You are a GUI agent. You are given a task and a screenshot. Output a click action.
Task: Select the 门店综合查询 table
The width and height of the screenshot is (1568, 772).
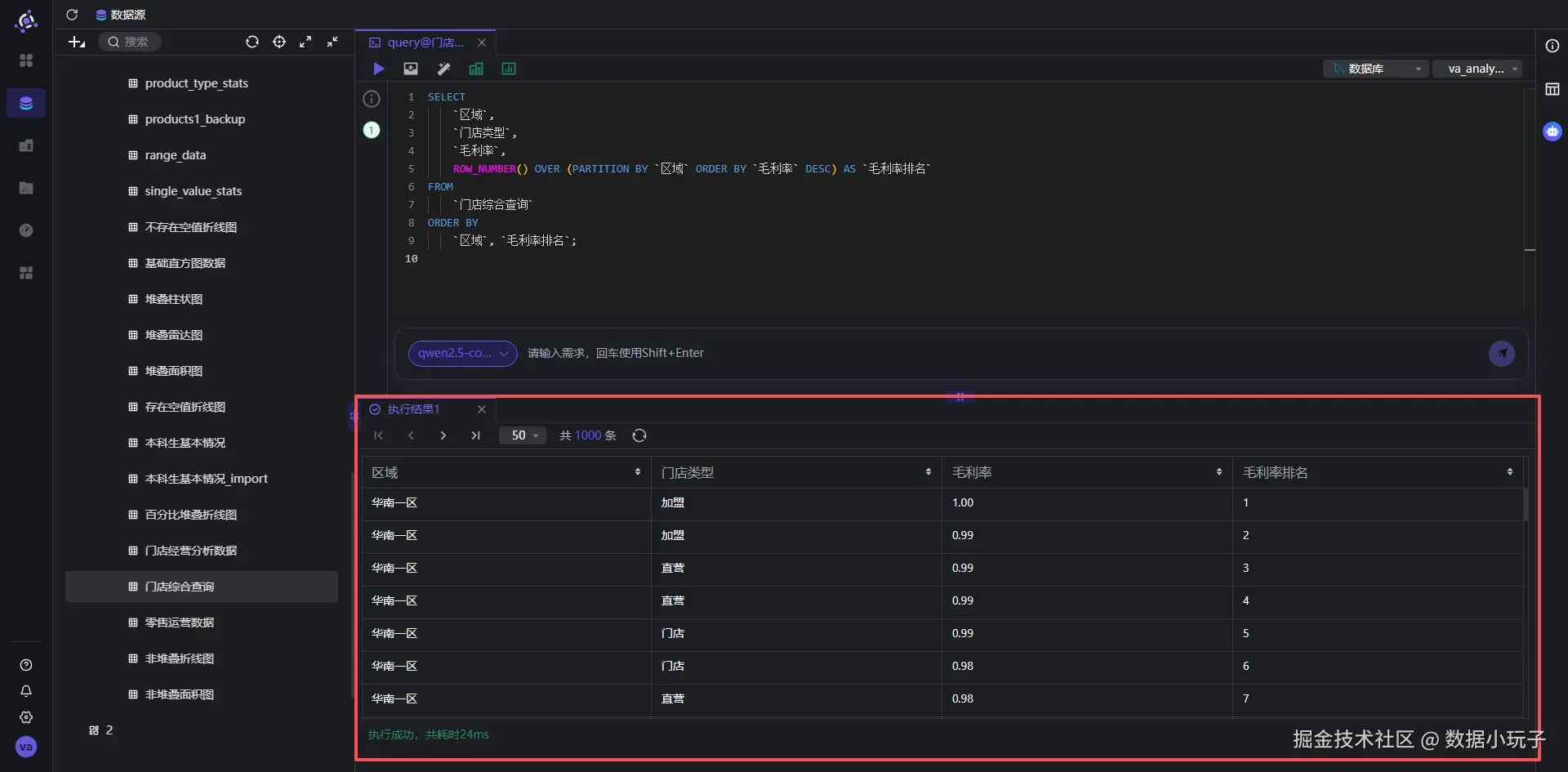pyautogui.click(x=202, y=587)
